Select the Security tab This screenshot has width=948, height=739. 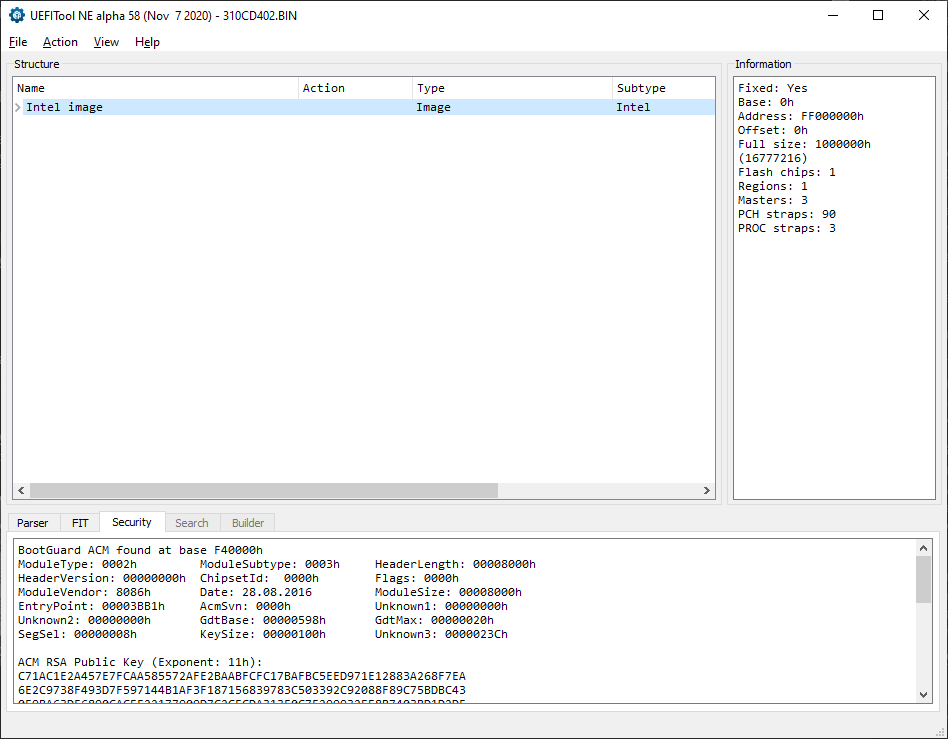tap(132, 522)
